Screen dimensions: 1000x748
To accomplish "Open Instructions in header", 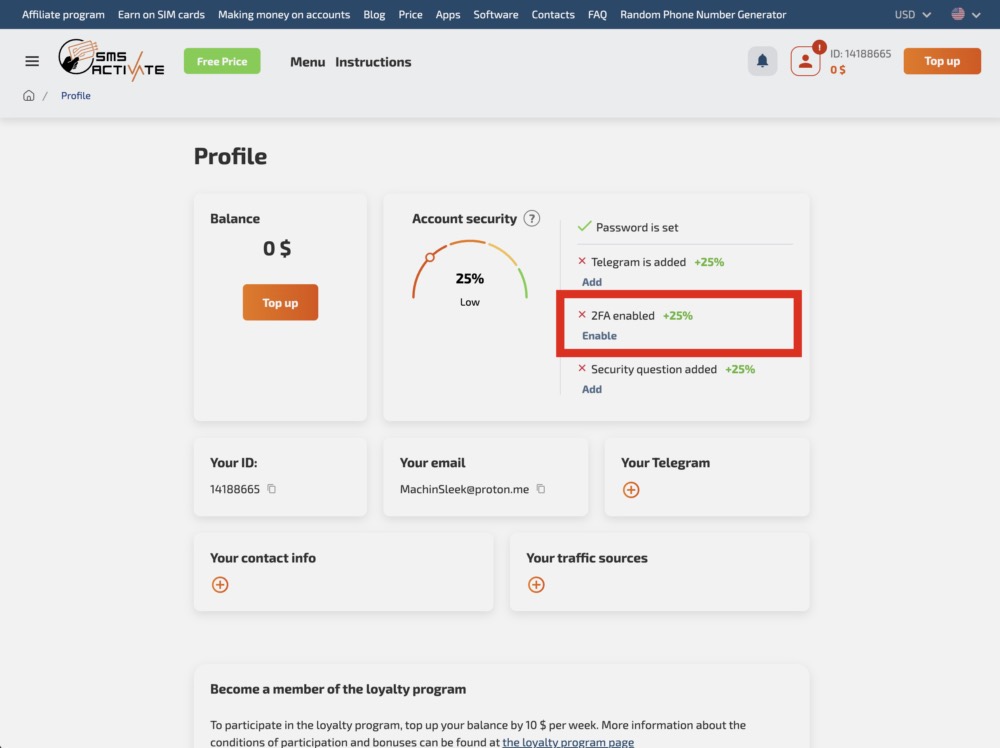I will 373,62.
